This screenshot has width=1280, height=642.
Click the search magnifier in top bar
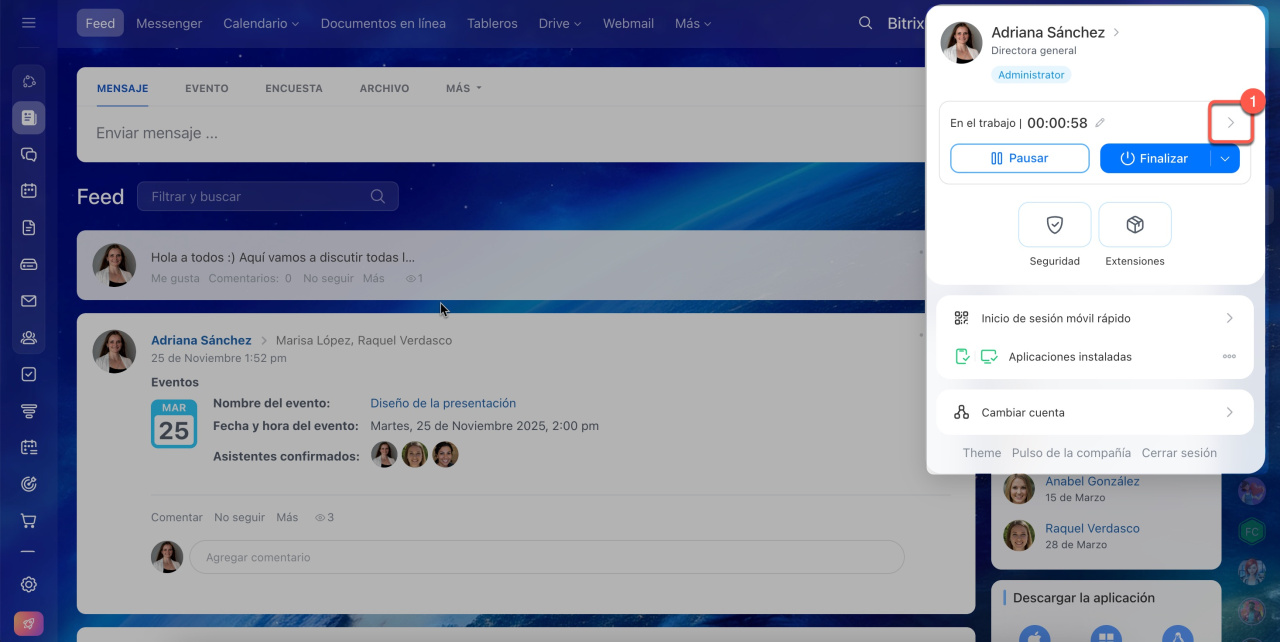(x=866, y=23)
